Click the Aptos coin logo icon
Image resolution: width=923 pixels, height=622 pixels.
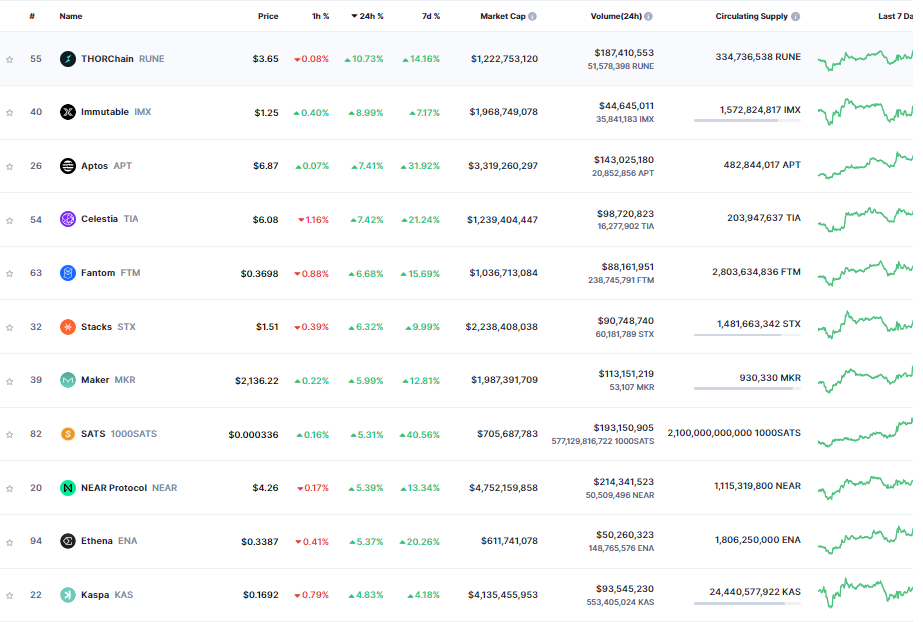pos(68,166)
